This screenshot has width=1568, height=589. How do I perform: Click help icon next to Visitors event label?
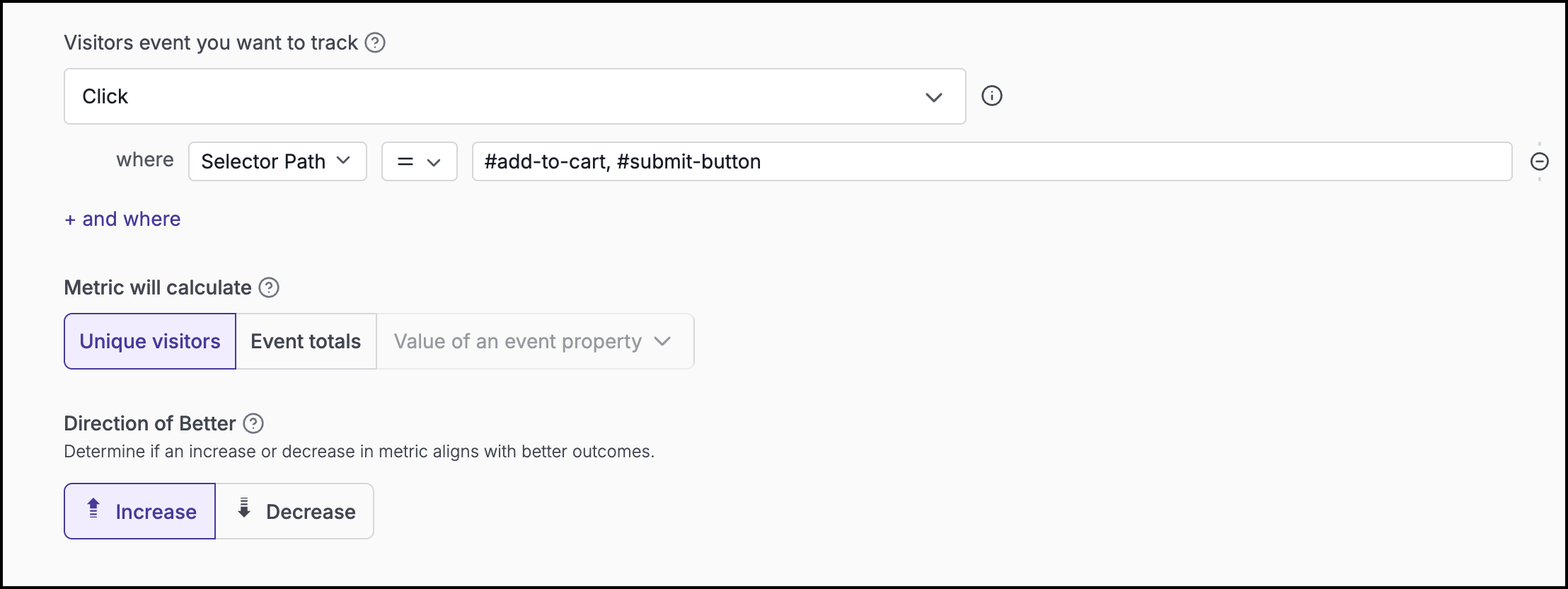[x=375, y=43]
